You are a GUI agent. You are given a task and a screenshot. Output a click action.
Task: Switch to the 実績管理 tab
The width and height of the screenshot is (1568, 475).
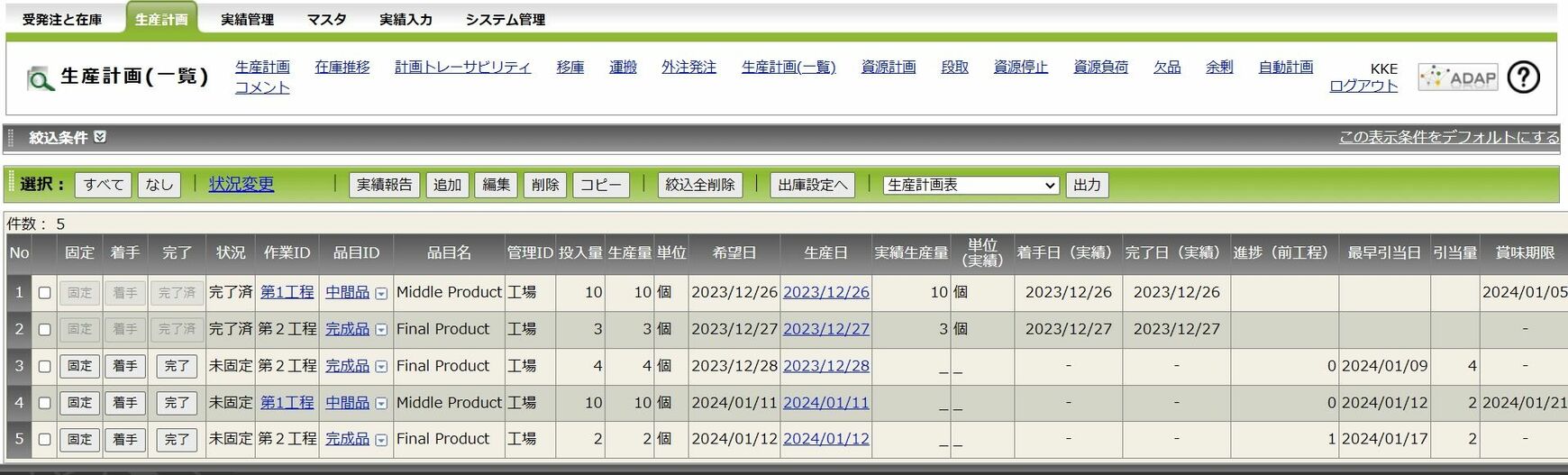247,19
